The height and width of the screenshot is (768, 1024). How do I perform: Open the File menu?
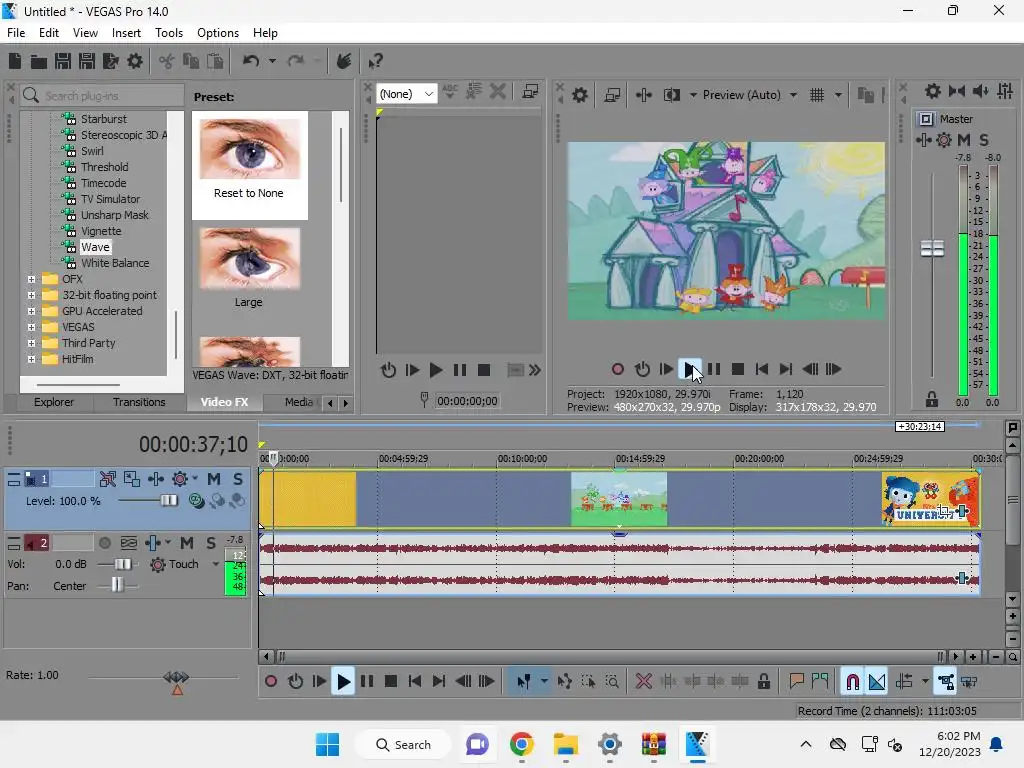tap(16, 33)
